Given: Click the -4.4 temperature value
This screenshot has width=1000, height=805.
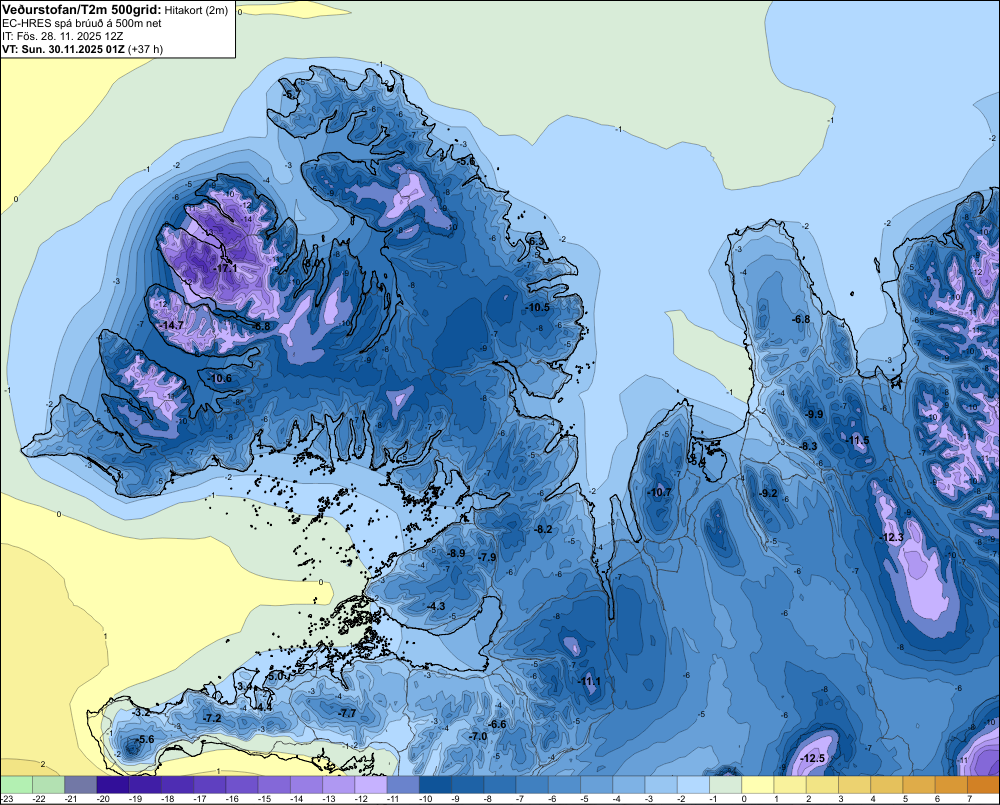Looking at the screenshot, I should (264, 707).
